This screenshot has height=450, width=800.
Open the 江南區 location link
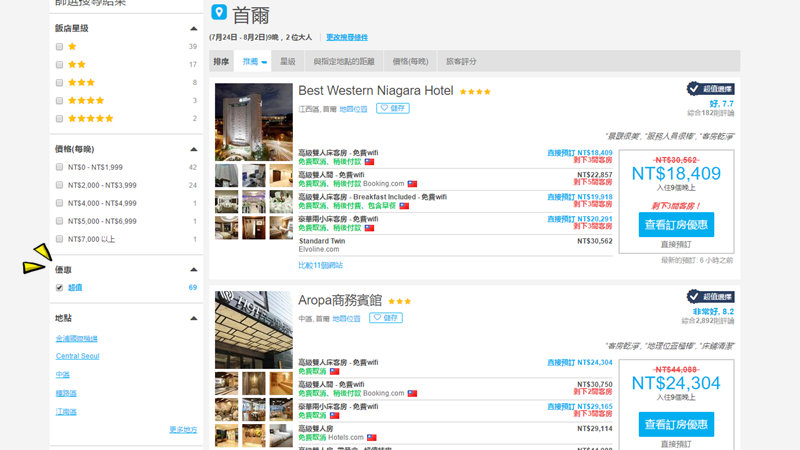pos(66,412)
